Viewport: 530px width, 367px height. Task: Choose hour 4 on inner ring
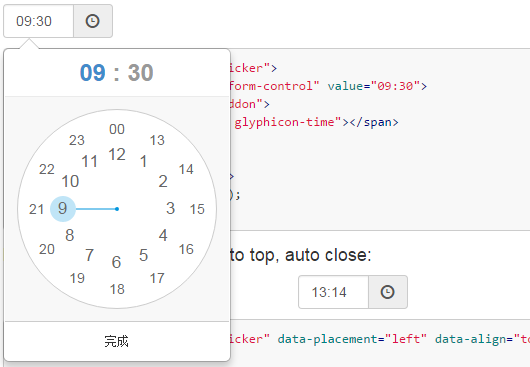tap(163, 235)
